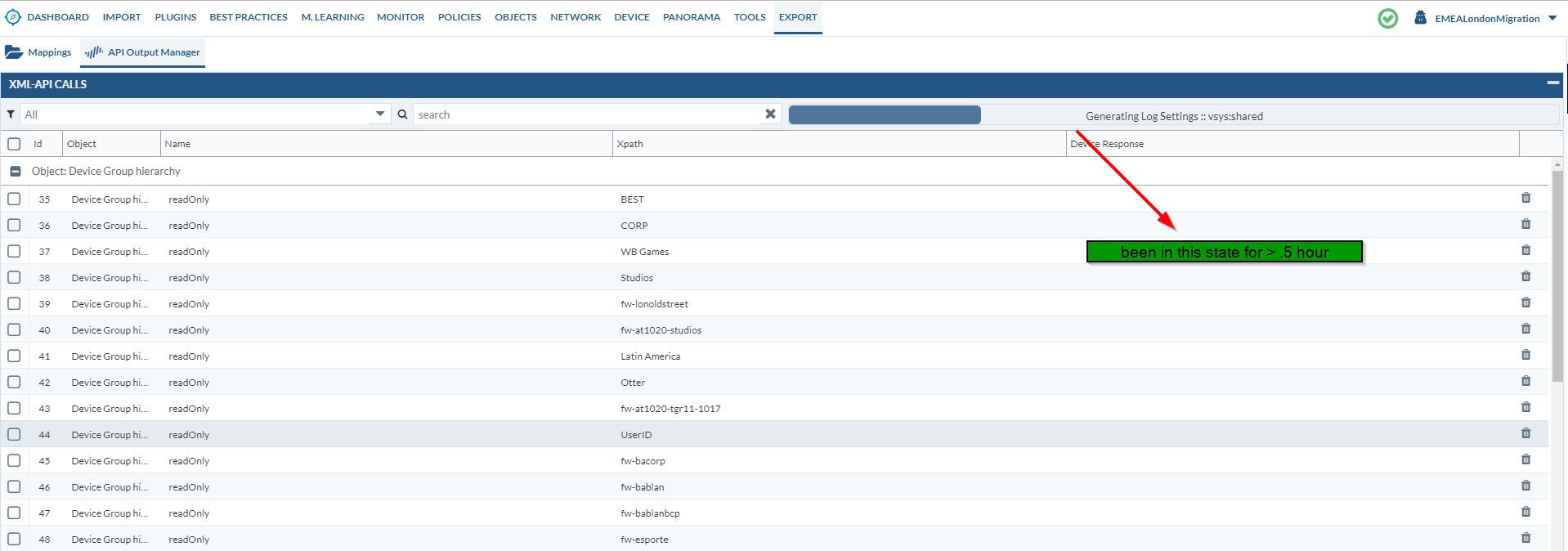This screenshot has height=551, width=1568.
Task: Check the box for row 35 BEST
Action: click(14, 199)
